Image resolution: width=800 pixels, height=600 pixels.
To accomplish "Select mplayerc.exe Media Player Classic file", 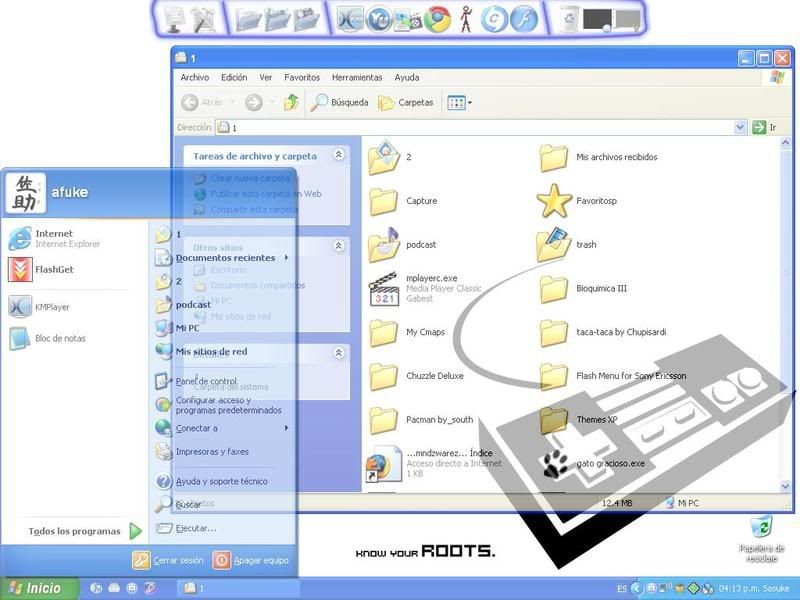I will tap(425, 288).
